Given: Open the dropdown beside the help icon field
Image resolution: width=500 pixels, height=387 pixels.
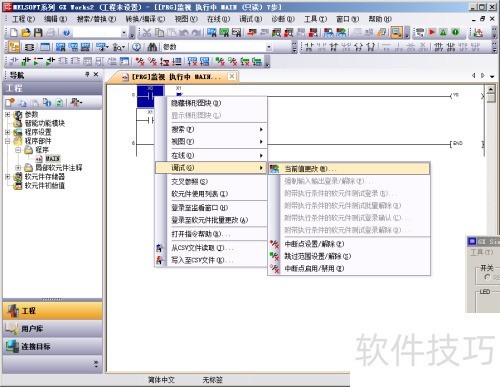Looking at the screenshot, I should (124, 33).
